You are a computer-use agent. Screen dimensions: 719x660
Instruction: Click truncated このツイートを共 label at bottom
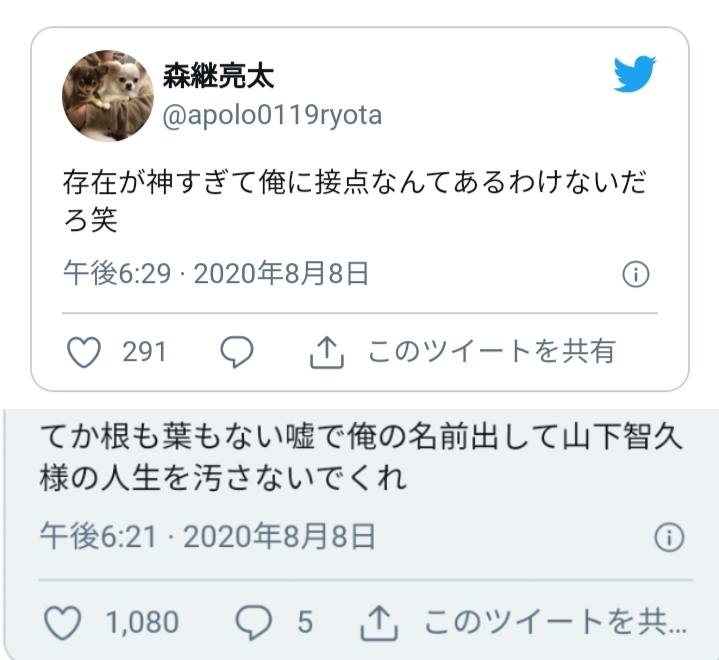tap(556, 622)
